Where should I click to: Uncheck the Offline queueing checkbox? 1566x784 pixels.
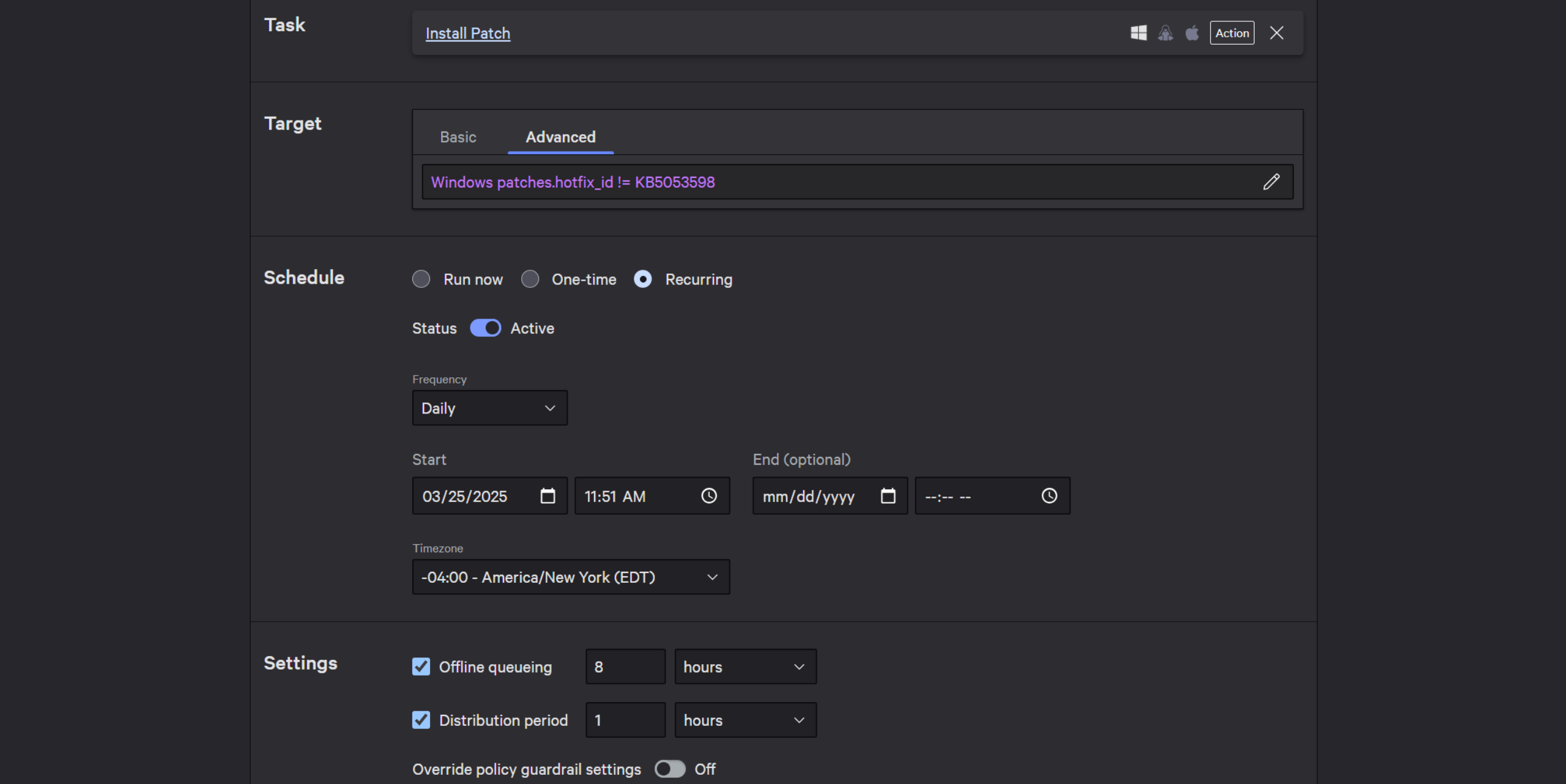coord(421,667)
